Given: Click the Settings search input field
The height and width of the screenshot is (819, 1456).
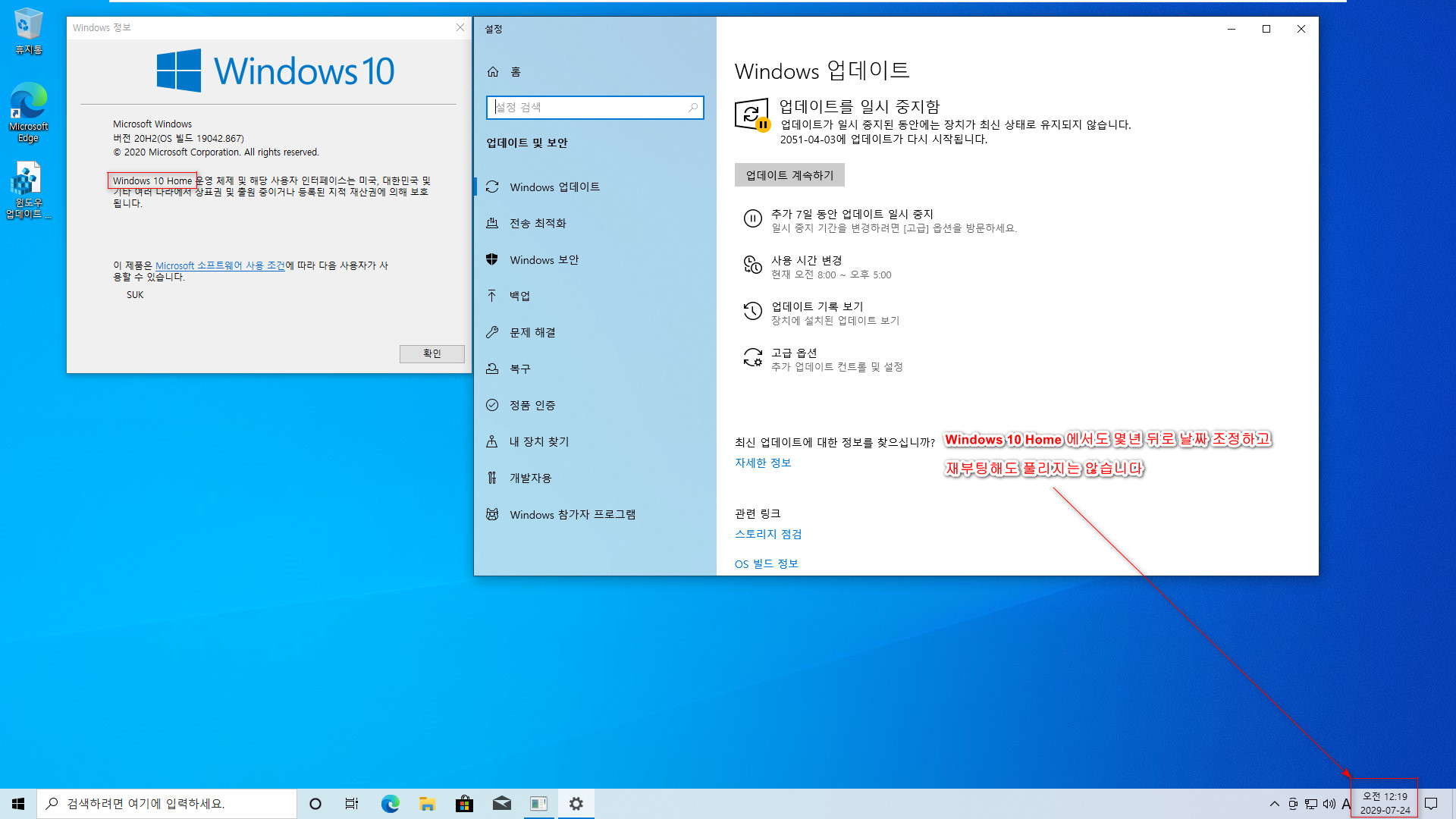Looking at the screenshot, I should 595,108.
